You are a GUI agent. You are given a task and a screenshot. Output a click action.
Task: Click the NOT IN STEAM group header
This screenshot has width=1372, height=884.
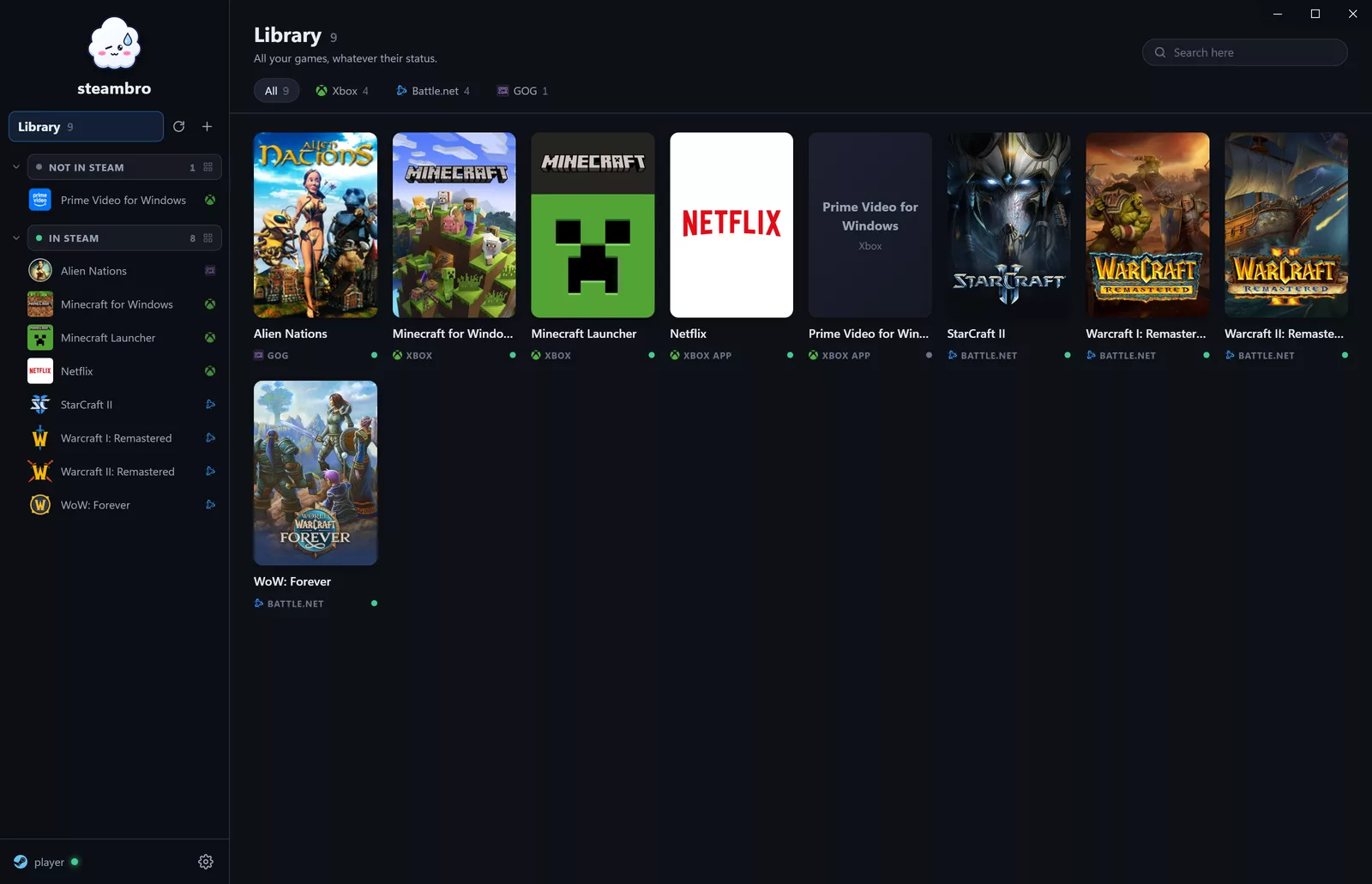[x=124, y=167]
